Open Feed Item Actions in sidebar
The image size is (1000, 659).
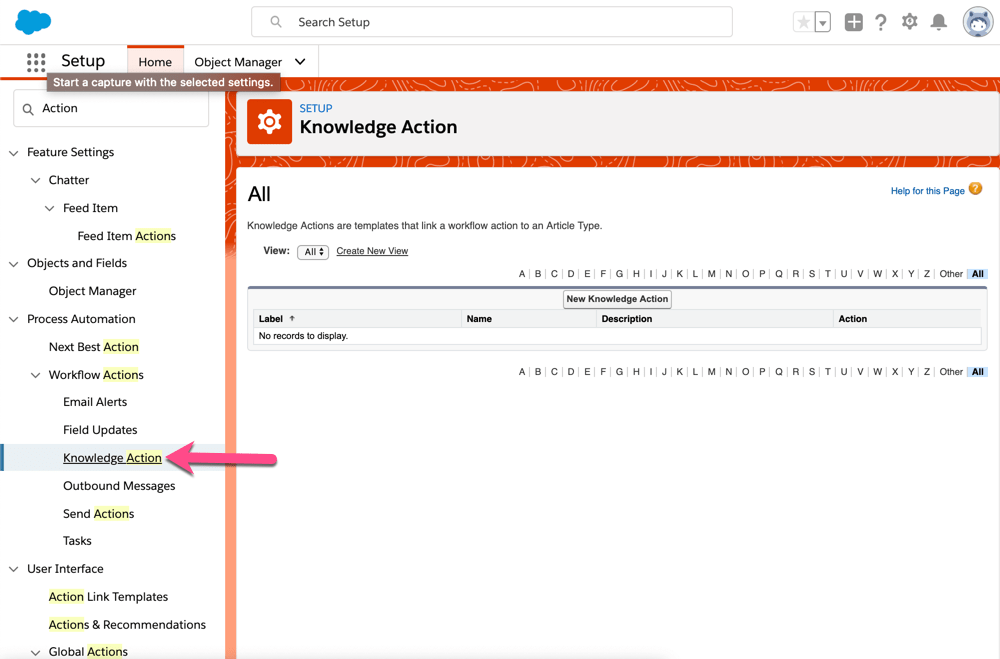126,236
